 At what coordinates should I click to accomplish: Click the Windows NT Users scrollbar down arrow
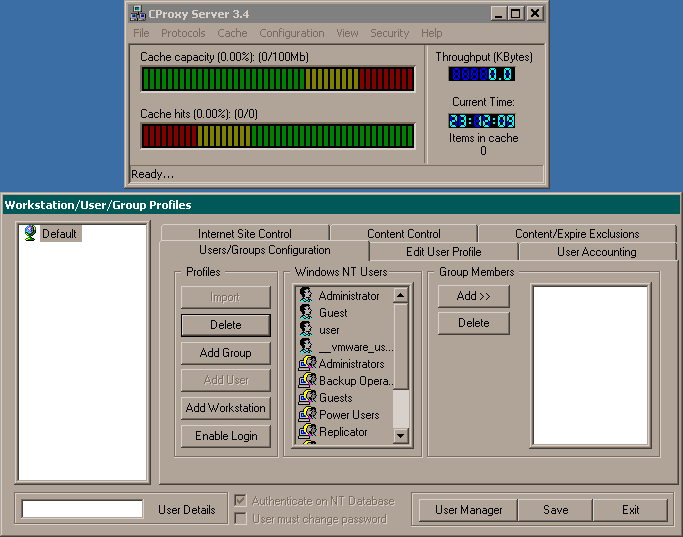click(x=400, y=436)
